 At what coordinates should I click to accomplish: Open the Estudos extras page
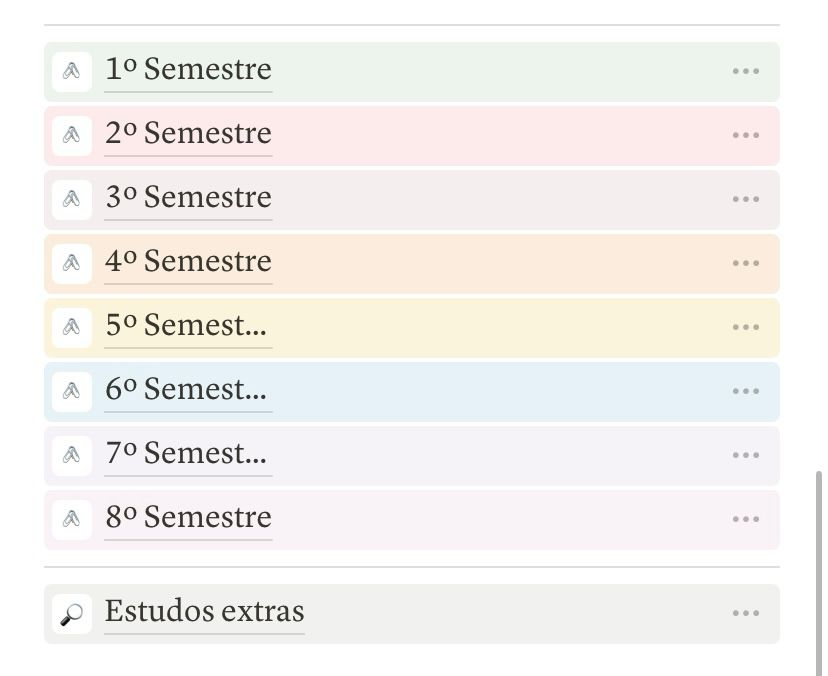[204, 612]
